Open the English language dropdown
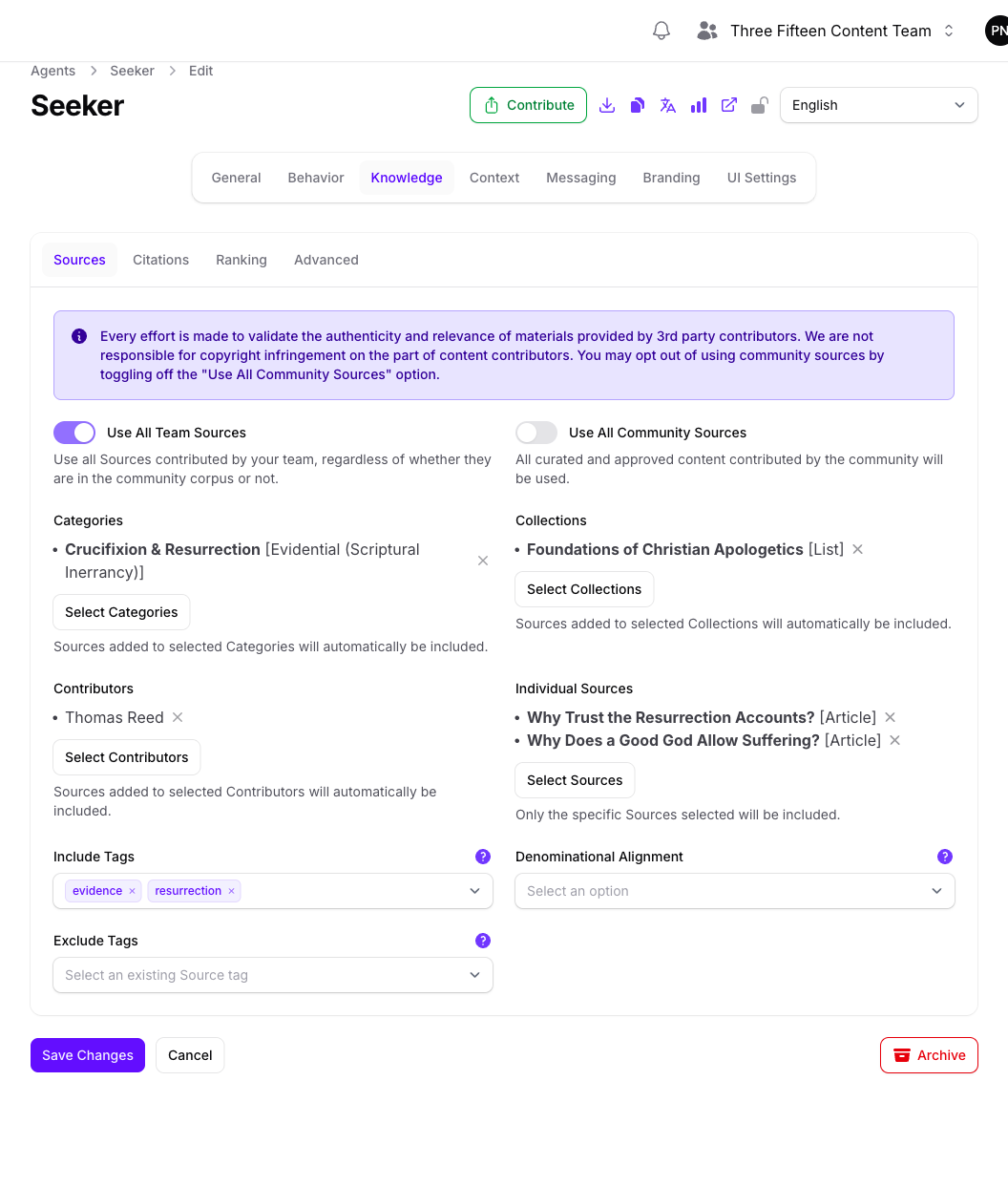 879,105
